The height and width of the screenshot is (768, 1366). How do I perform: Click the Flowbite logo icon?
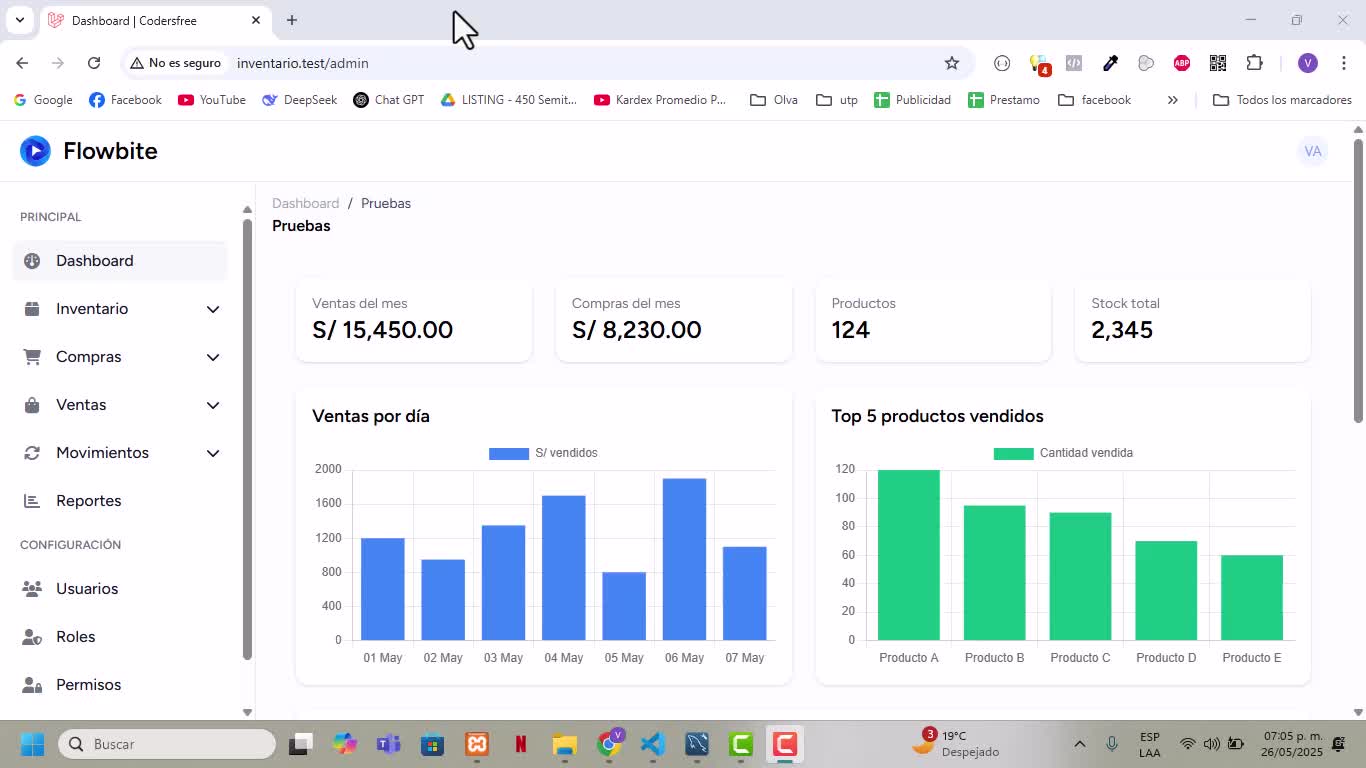35,151
